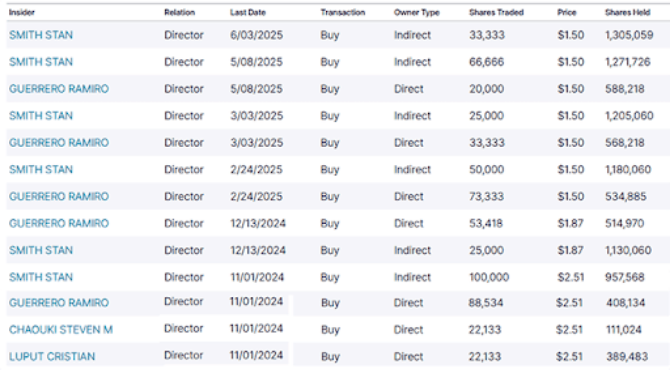670x370 pixels.
Task: Open SMITH STAN link dated 6/03/2025
Action: click(41, 35)
